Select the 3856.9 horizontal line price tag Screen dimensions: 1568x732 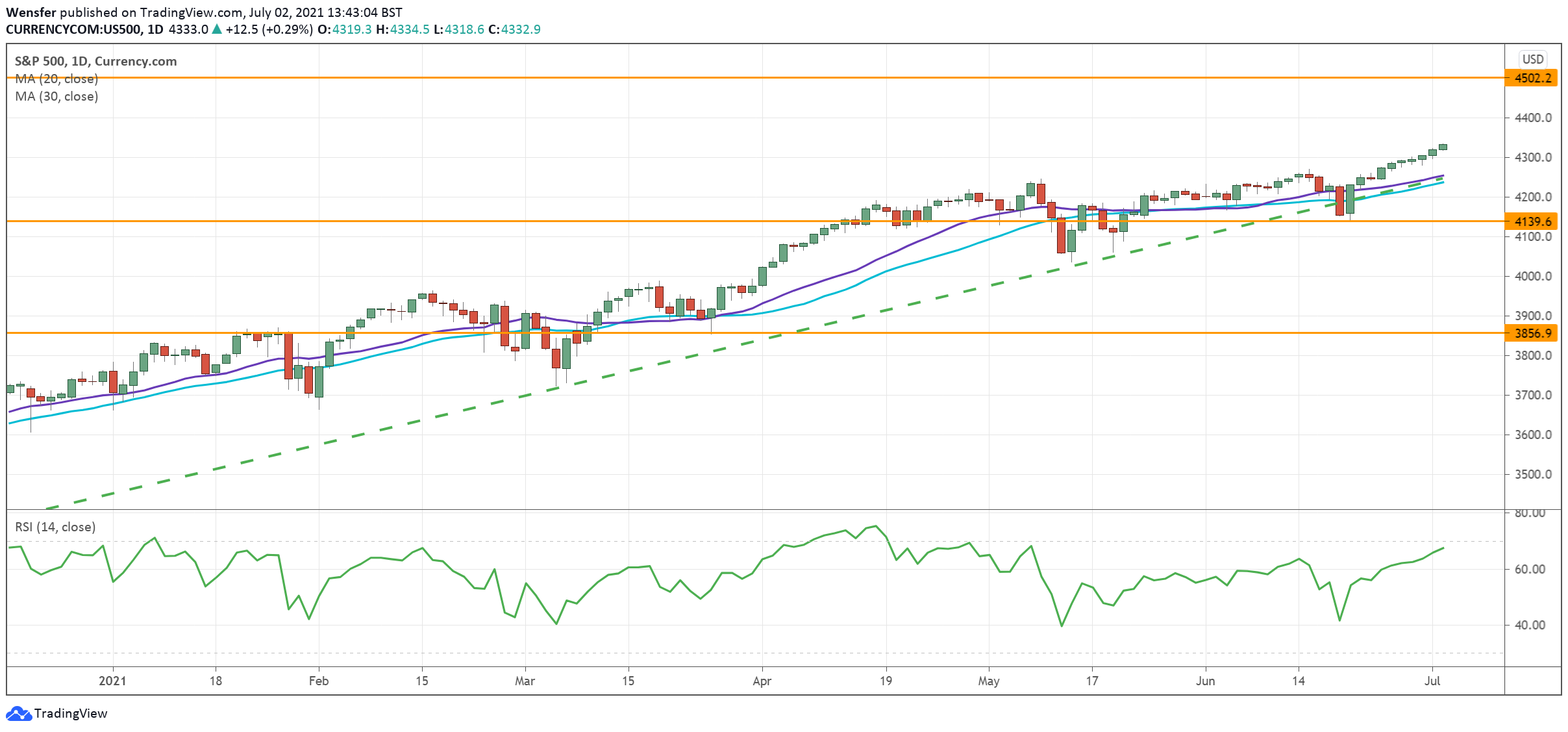click(x=1532, y=333)
